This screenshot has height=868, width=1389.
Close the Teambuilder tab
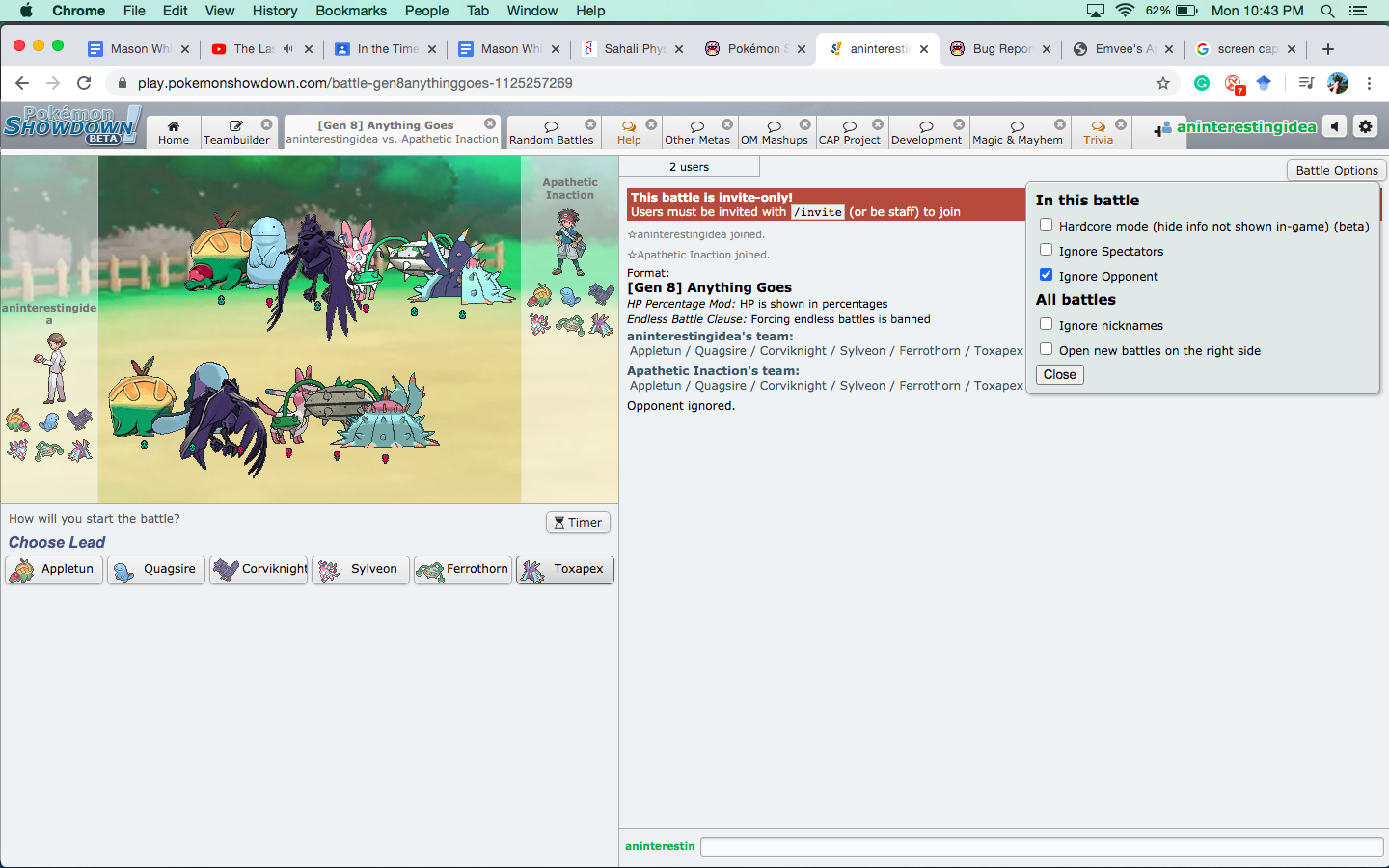click(267, 124)
